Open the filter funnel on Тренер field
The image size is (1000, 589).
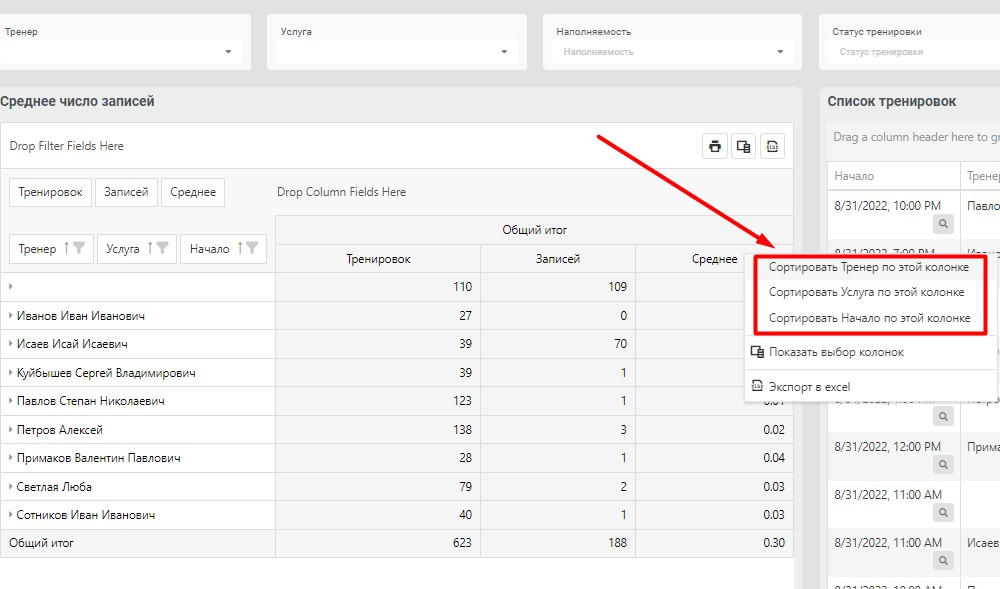78,248
